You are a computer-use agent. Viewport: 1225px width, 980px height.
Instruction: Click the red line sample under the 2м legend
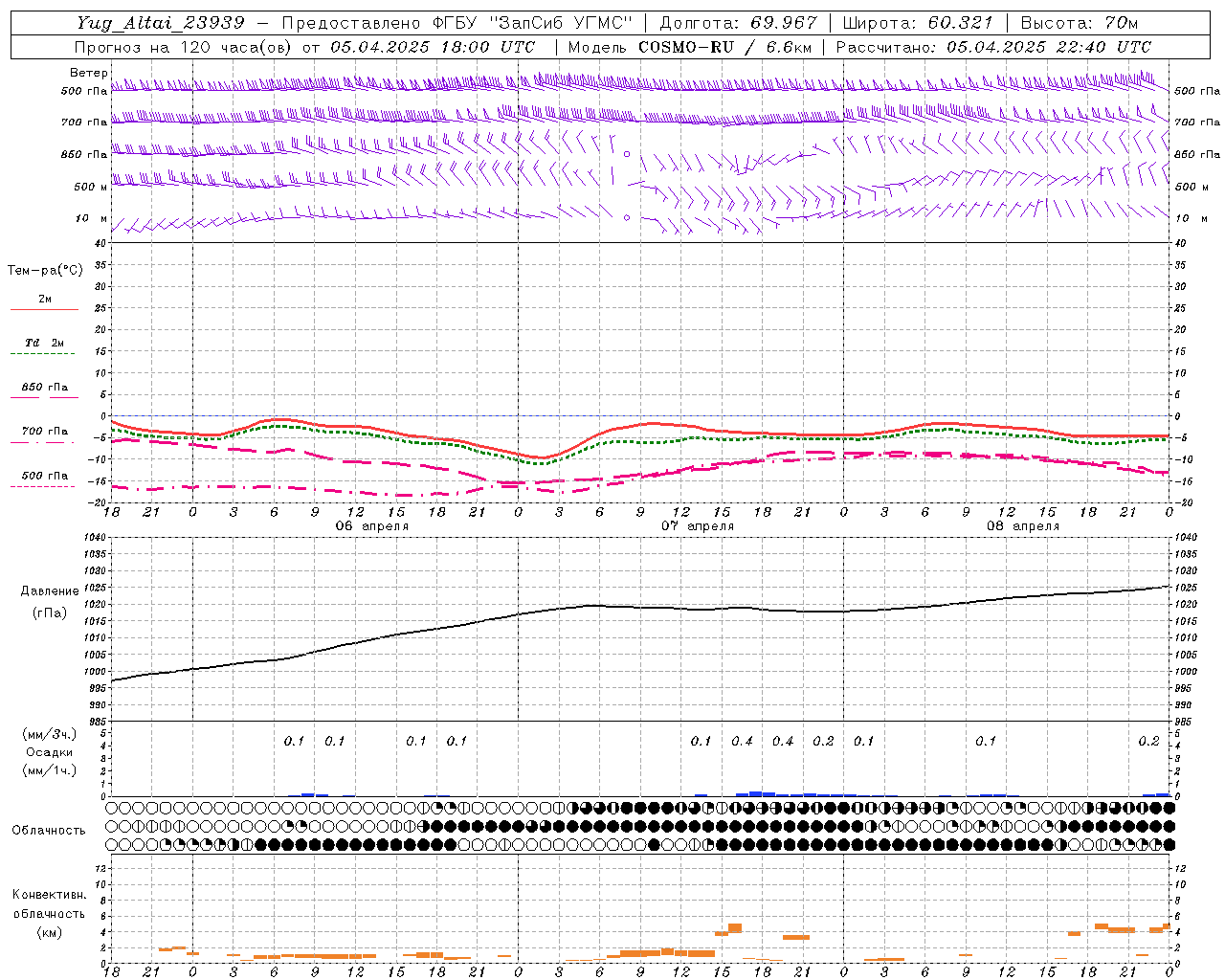pyautogui.click(x=44, y=309)
